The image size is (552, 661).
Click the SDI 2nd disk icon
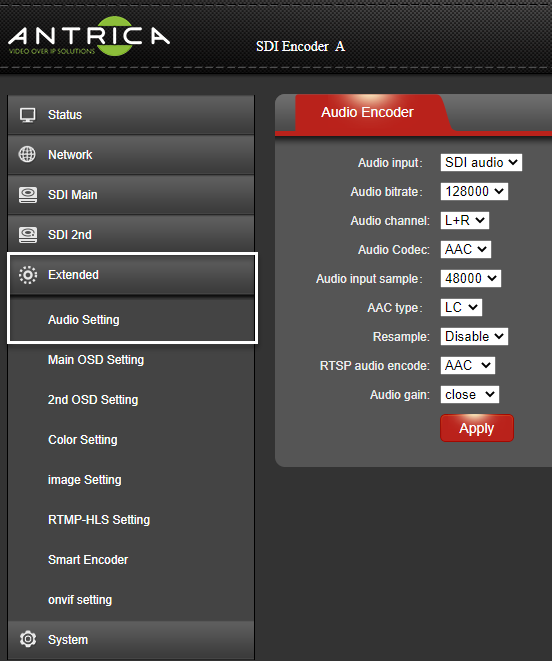tap(28, 235)
